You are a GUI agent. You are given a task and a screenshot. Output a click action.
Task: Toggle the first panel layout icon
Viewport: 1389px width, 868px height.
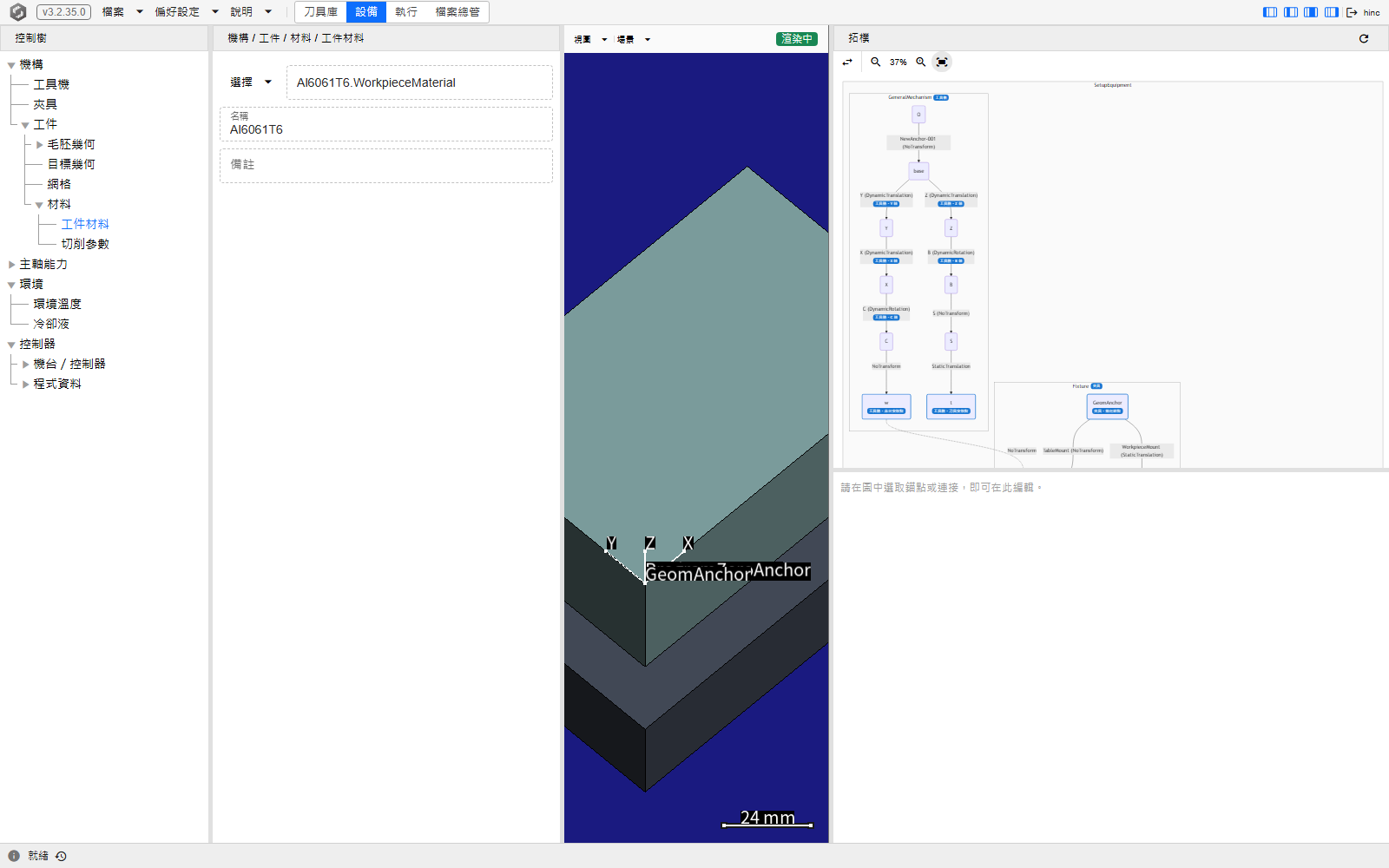(x=1270, y=12)
